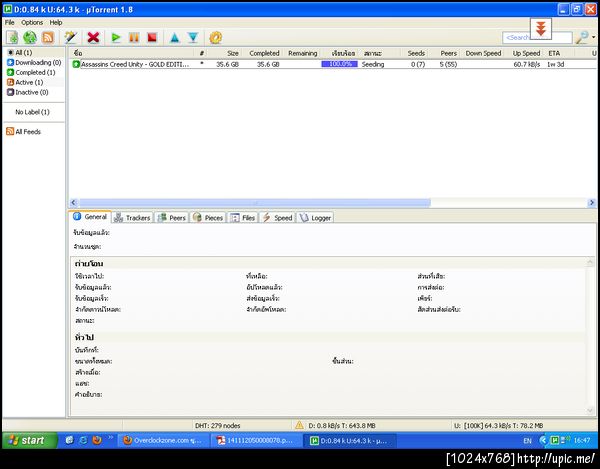600x469 pixels.
Task: Open the 141112050008078 PDF taskbar item
Action: point(256,440)
